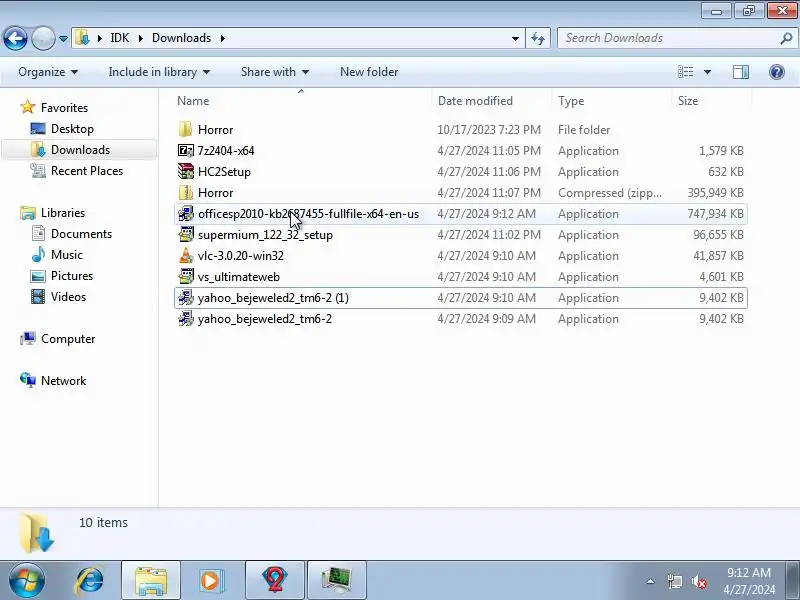800x600 pixels.
Task: Toggle the preview pane
Action: [741, 72]
